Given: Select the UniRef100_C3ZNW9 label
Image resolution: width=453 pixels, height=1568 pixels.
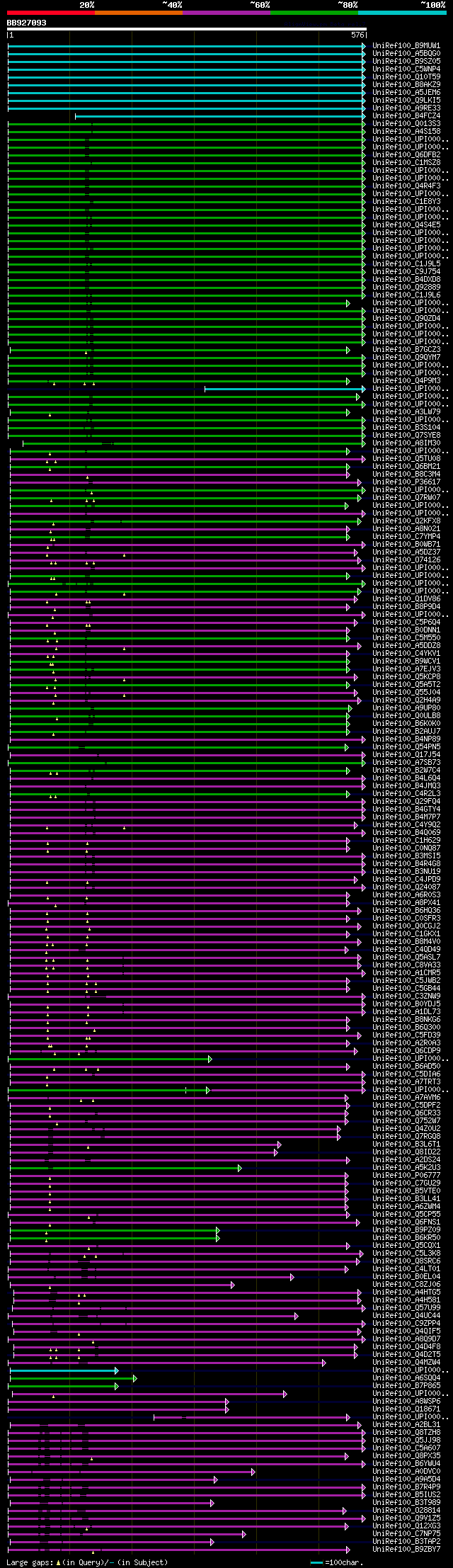Looking at the screenshot, I should tap(406, 996).
